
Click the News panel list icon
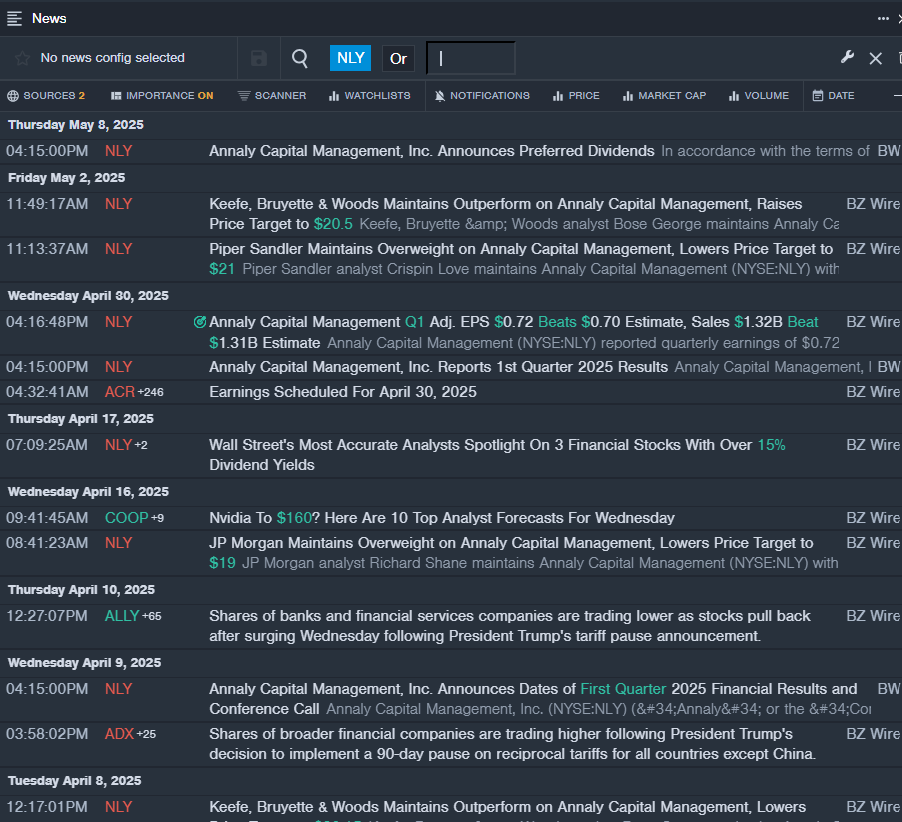[14, 18]
